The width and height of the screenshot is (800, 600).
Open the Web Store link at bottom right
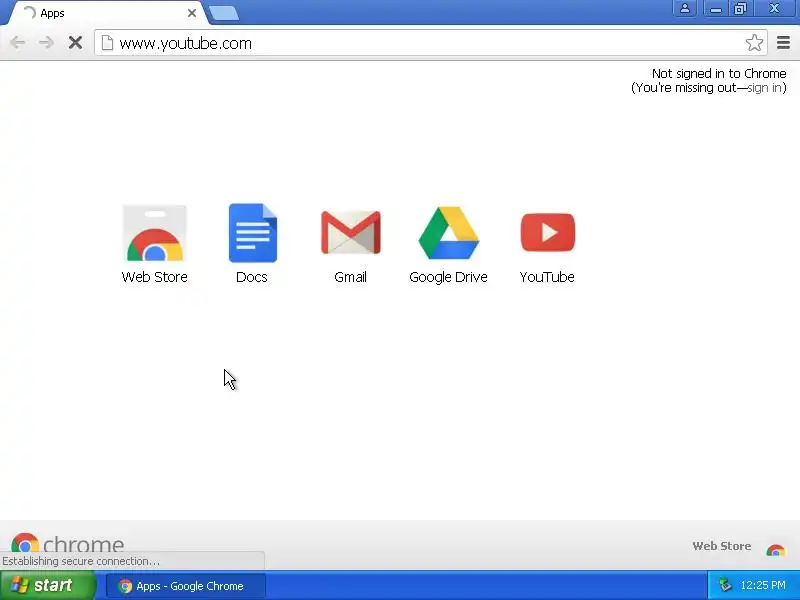click(721, 546)
